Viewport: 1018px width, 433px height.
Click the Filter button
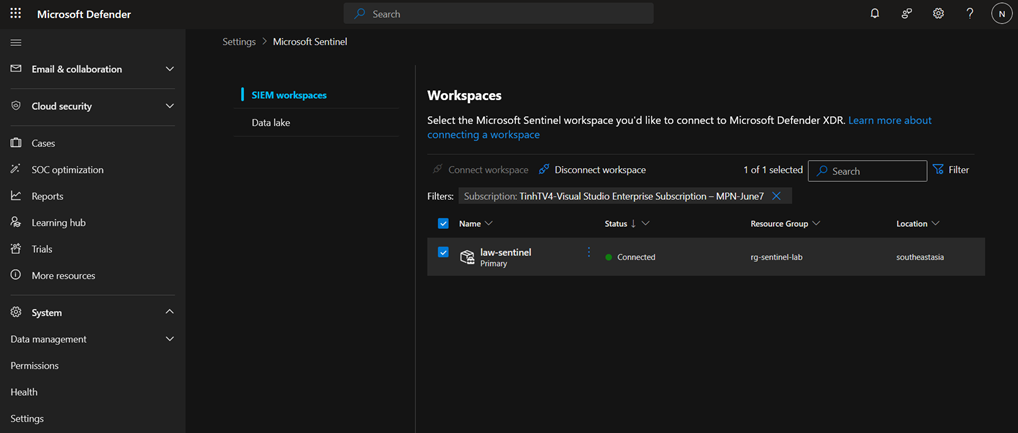tap(951, 169)
